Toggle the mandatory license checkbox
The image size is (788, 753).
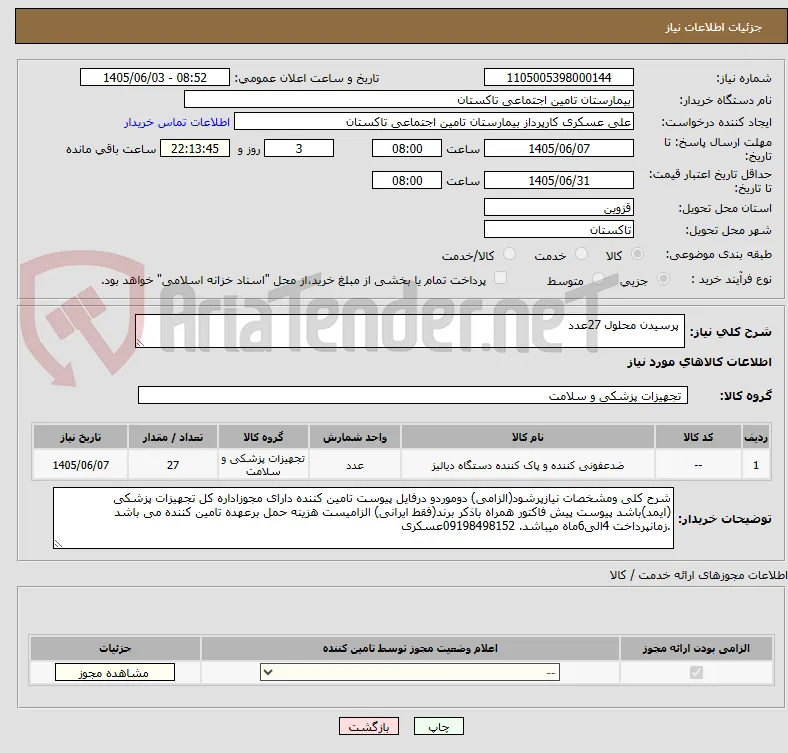pyautogui.click(x=696, y=673)
